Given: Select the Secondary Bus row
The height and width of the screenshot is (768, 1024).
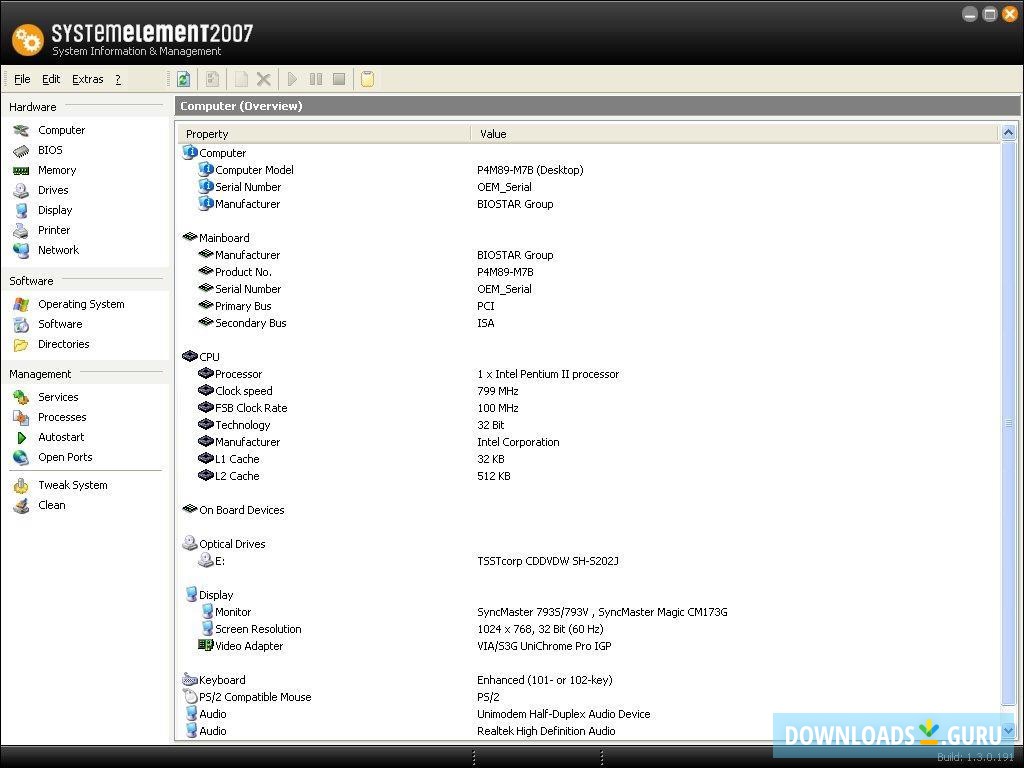Looking at the screenshot, I should (x=250, y=323).
